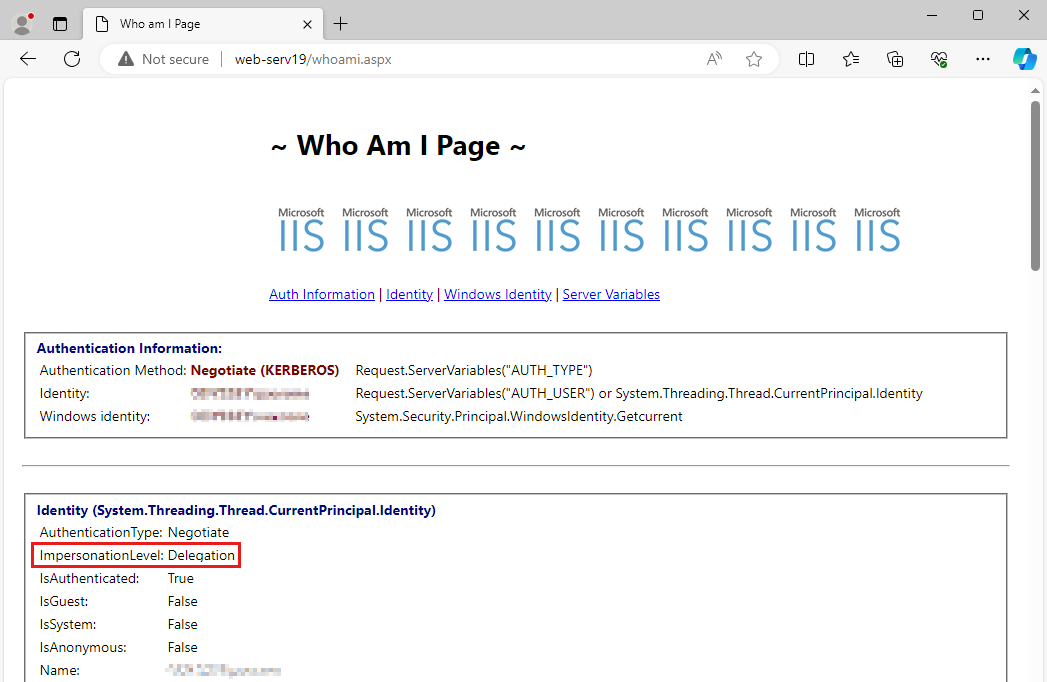Viewport: 1047px width, 682px height.
Task: Click the Split screen icon
Action: 806,59
